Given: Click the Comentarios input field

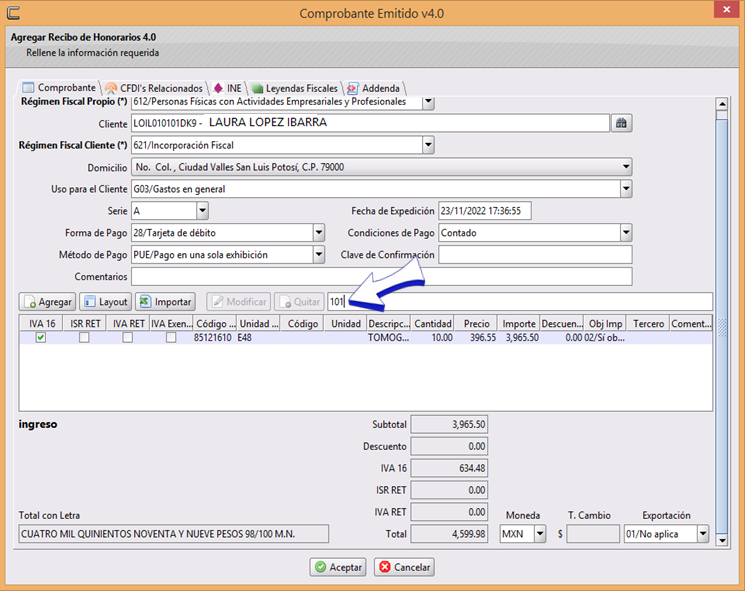Looking at the screenshot, I should tap(382, 276).
